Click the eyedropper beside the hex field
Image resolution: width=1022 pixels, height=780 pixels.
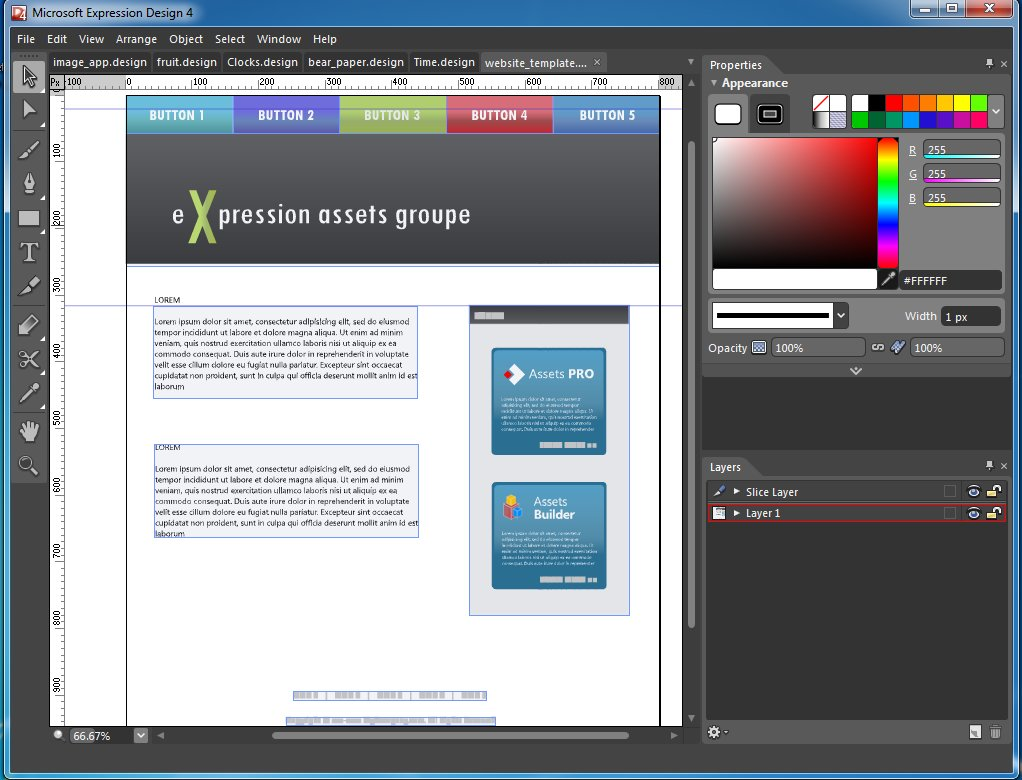tap(887, 279)
